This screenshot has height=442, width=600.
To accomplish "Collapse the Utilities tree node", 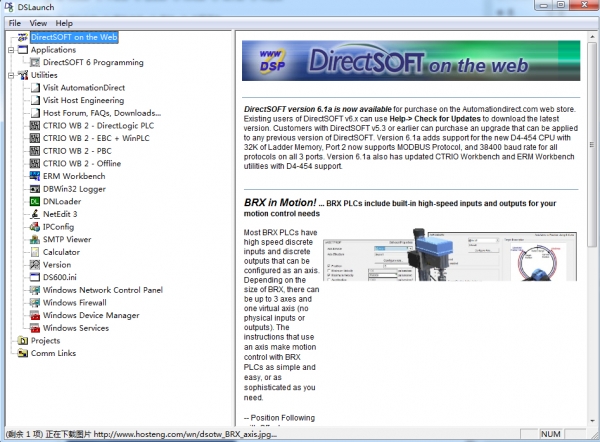I will coord(11,75).
